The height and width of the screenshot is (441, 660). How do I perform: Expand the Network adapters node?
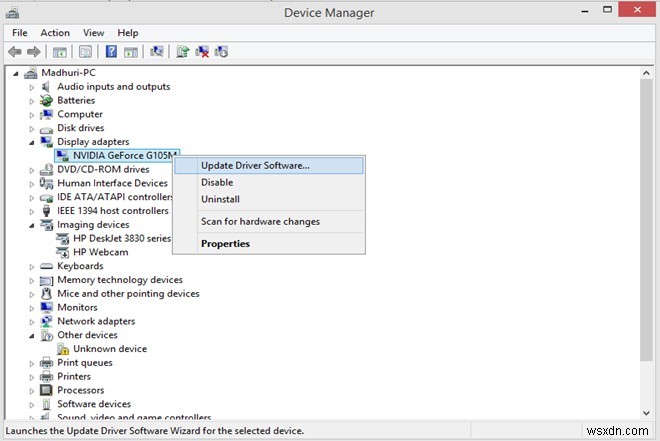pyautogui.click(x=32, y=322)
